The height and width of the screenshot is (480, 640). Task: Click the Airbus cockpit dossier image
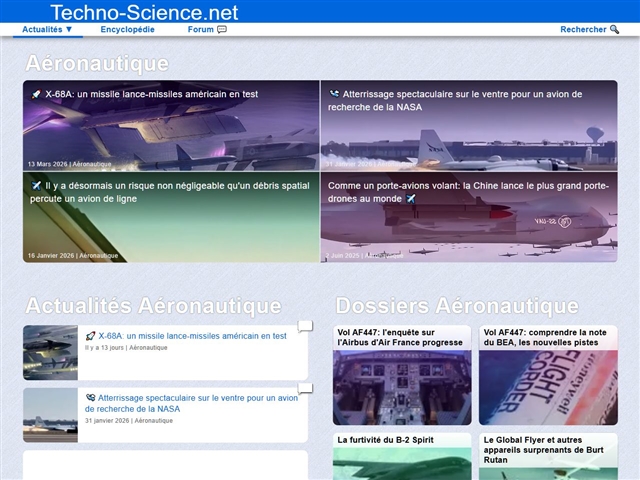tap(402, 387)
